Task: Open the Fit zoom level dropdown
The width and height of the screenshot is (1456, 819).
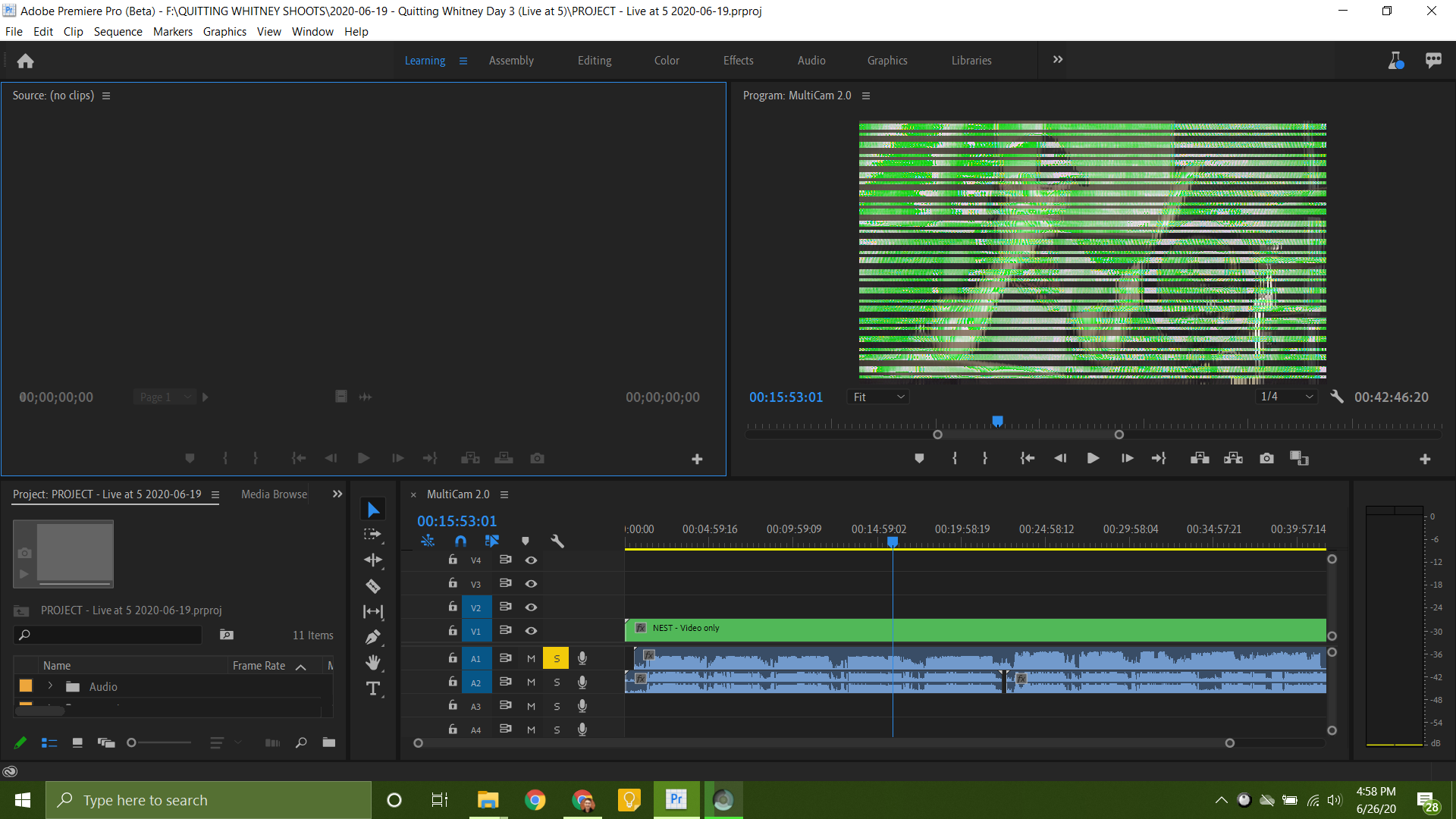Action: [x=877, y=397]
